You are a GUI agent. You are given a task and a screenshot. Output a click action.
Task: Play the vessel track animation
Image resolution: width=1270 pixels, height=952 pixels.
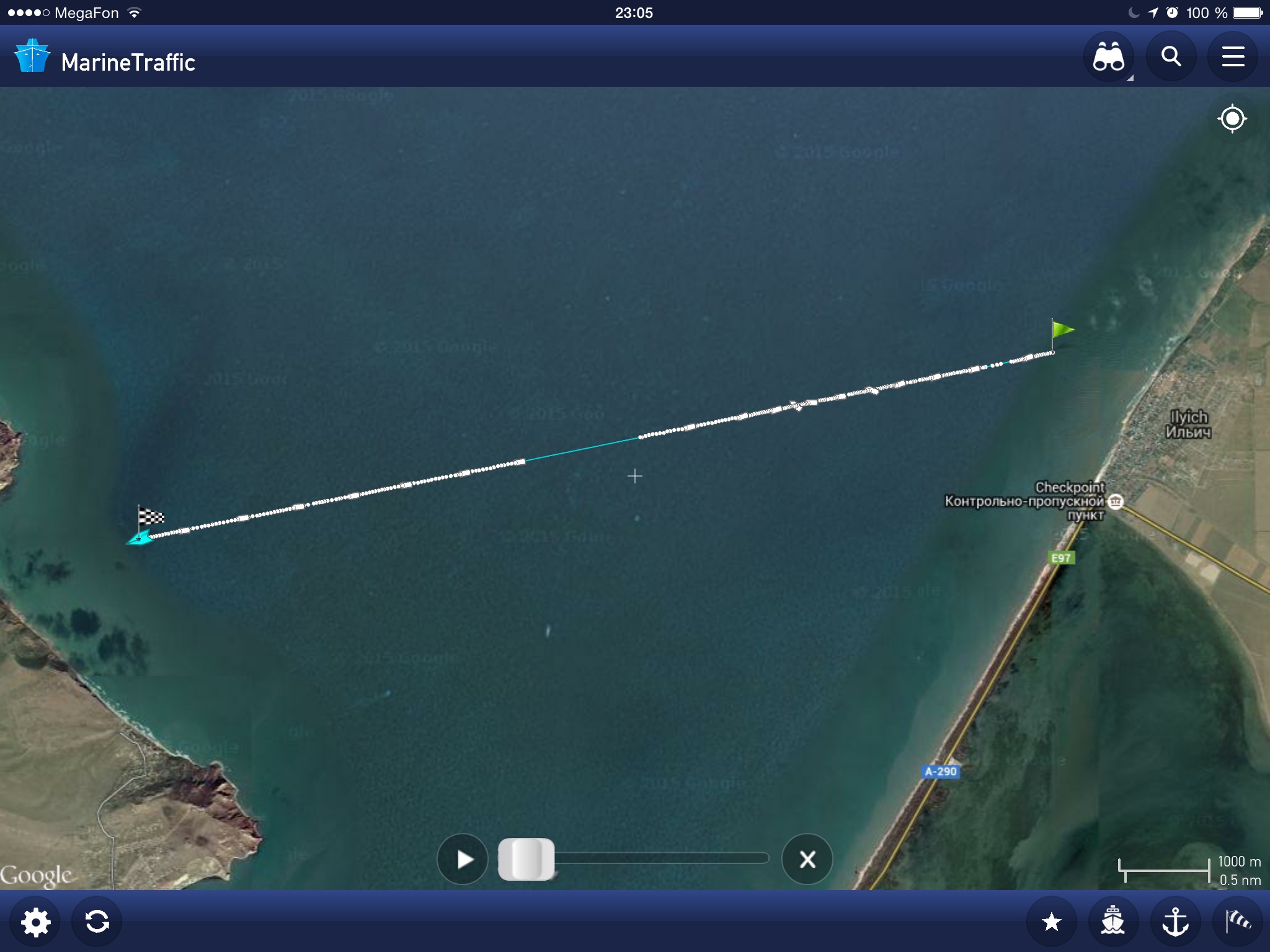coord(463,859)
